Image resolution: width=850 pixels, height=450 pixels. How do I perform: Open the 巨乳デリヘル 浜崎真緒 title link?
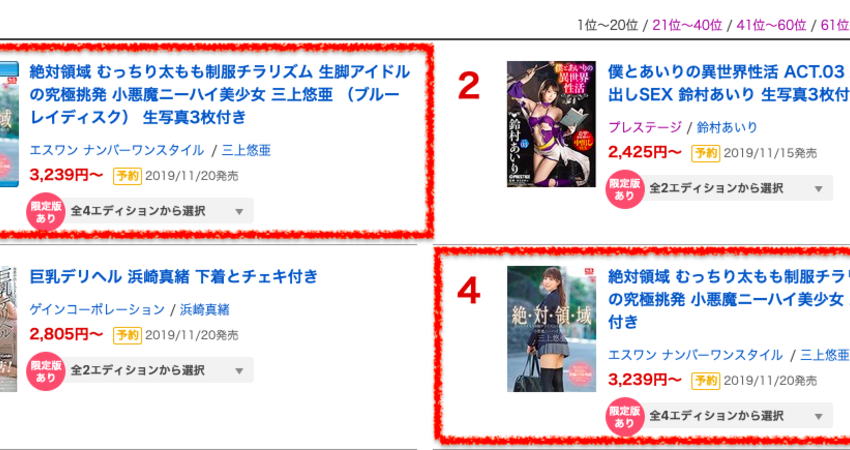[173, 277]
